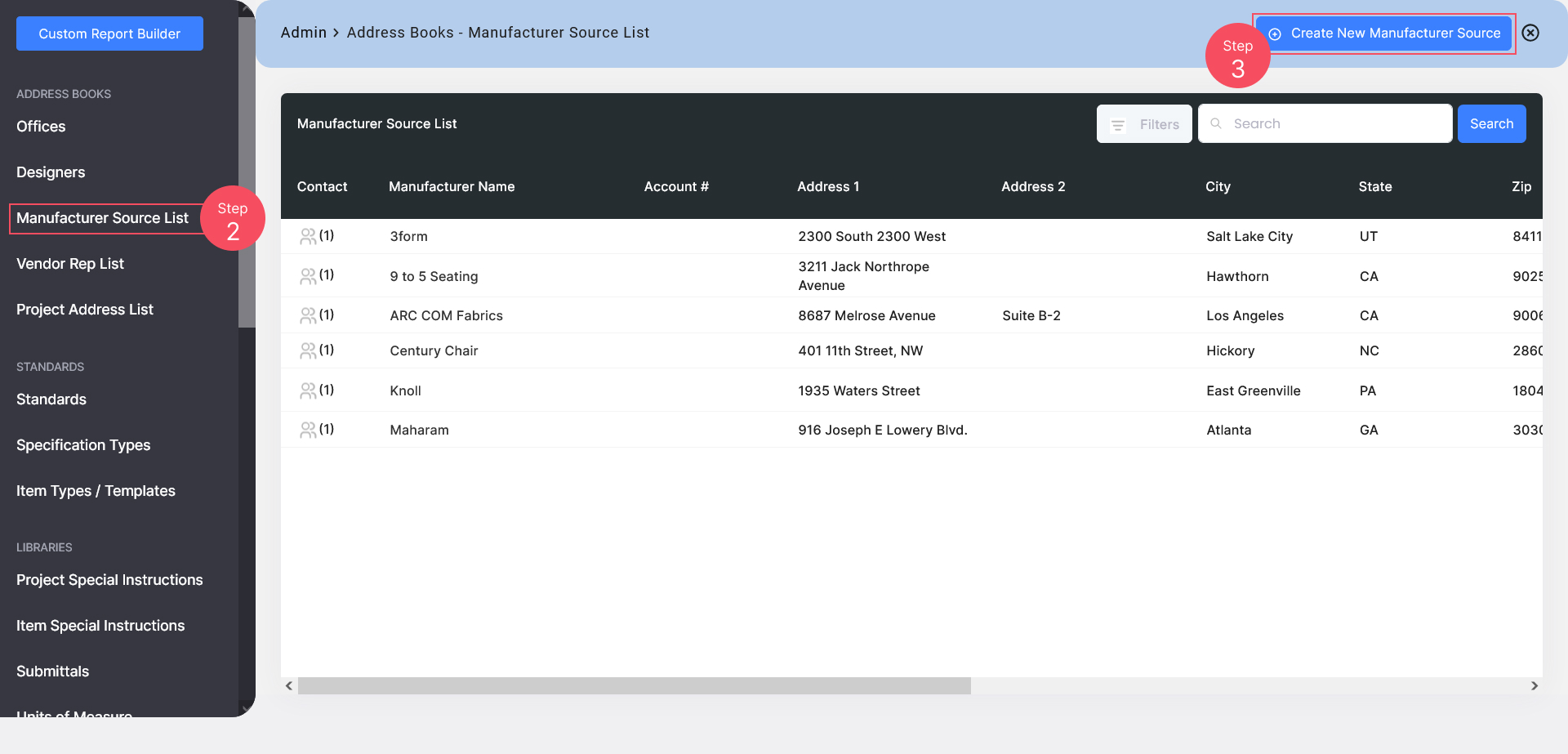Screen dimensions: 1568x754
Task: Click Contact column header
Action: [322, 186]
